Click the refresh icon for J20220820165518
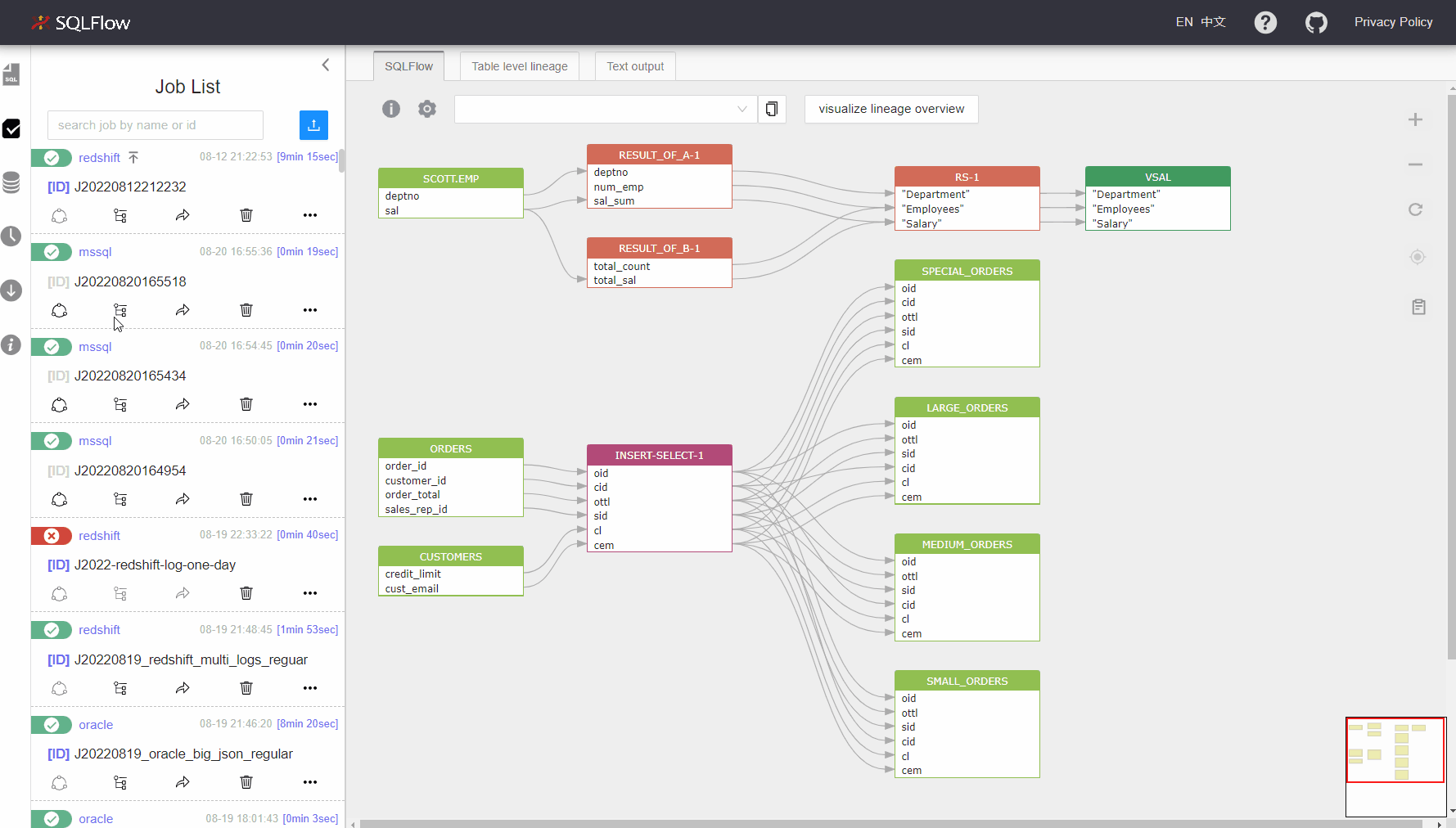Viewport: 1456px width, 828px height. click(x=60, y=310)
